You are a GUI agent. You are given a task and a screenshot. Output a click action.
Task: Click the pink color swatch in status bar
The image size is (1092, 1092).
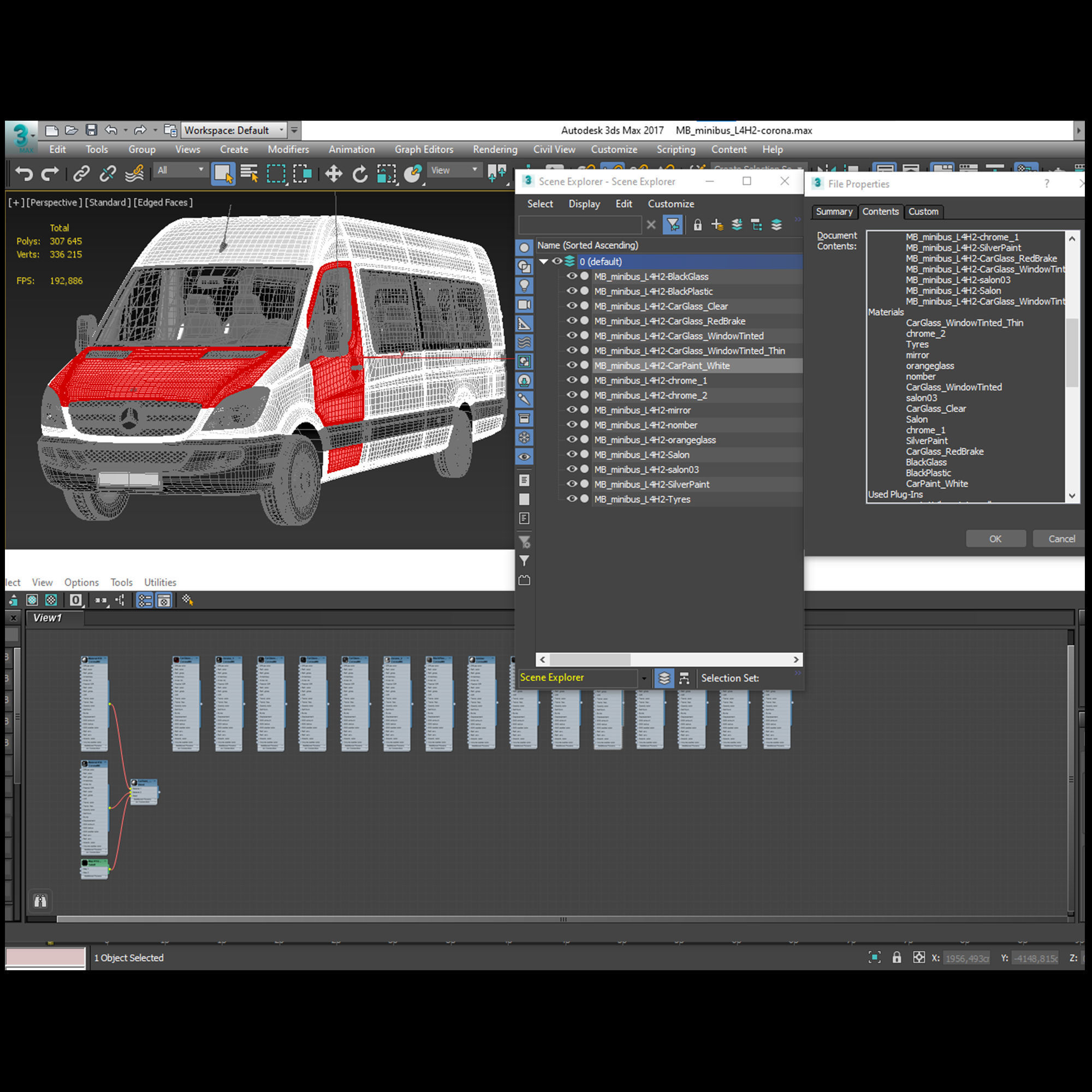pyautogui.click(x=45, y=958)
